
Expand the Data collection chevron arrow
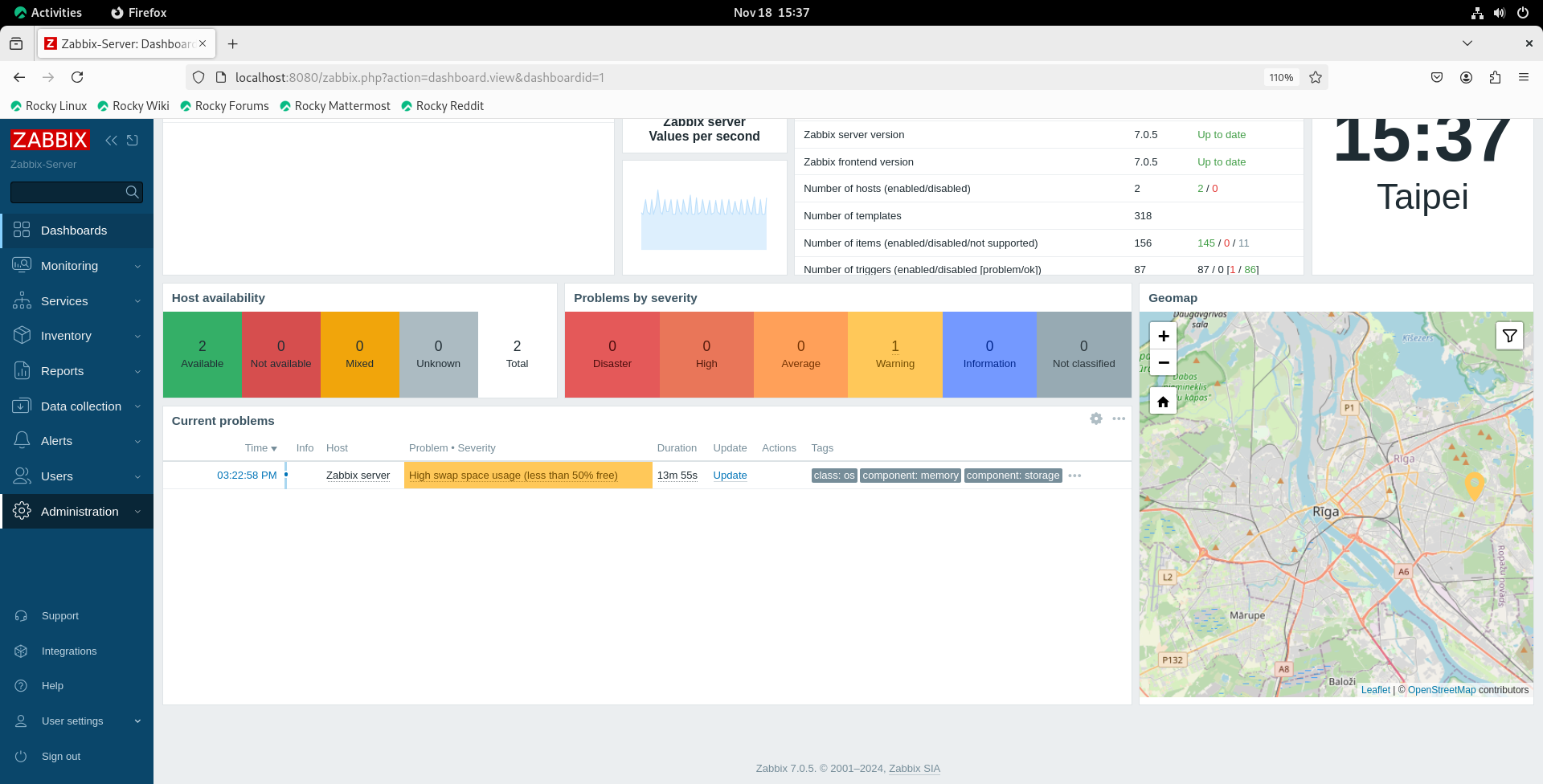coord(137,406)
